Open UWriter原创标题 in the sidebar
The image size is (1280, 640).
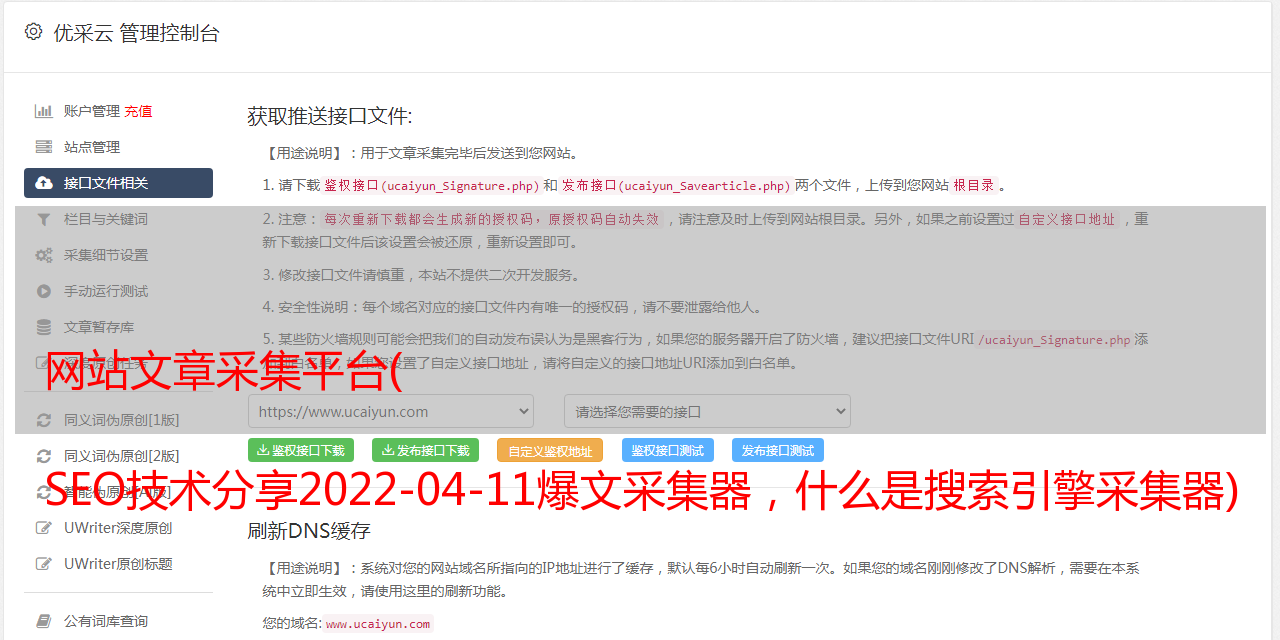(x=118, y=564)
